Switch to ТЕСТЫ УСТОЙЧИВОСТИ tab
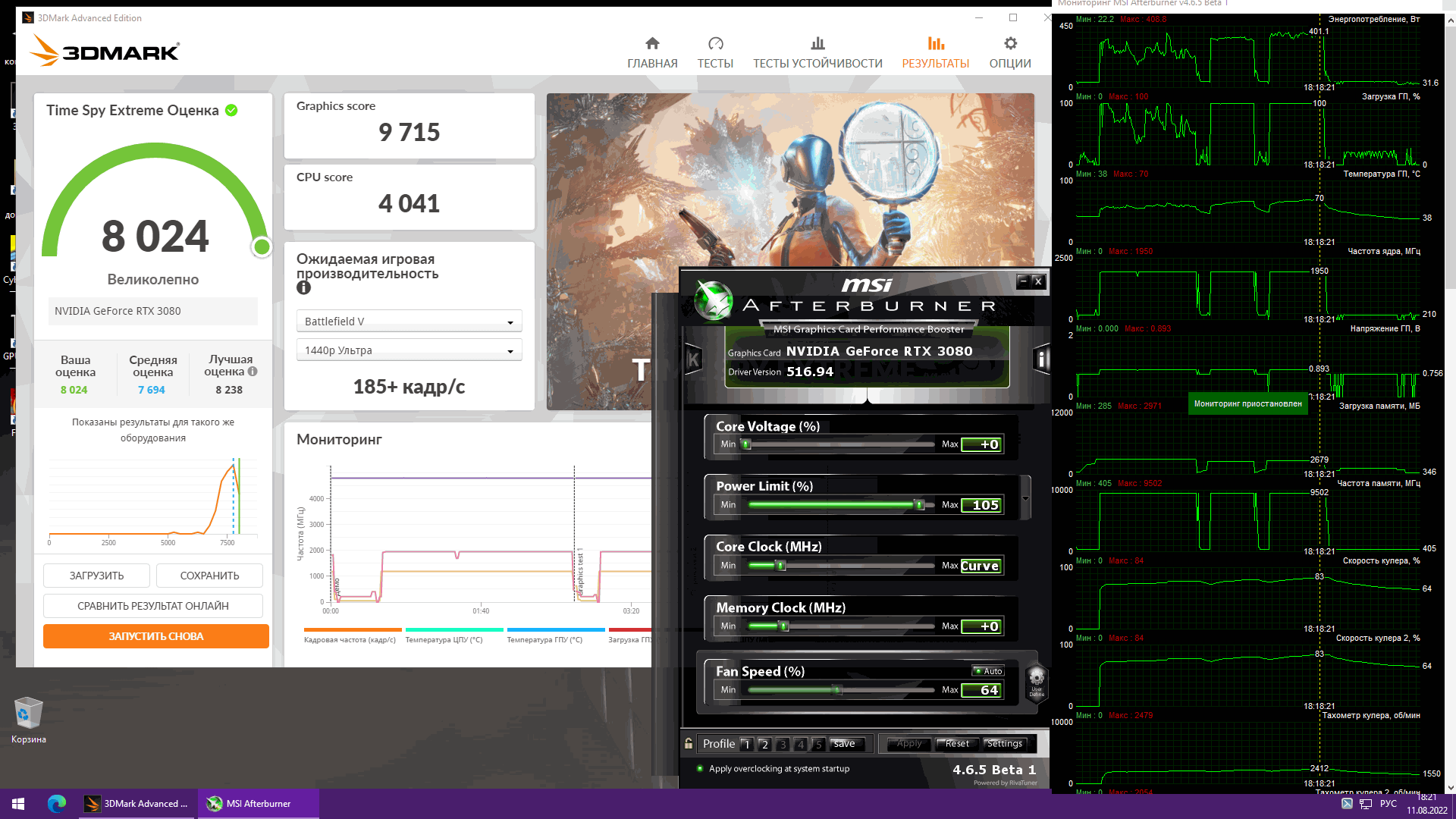The image size is (1456, 819). pos(817,52)
